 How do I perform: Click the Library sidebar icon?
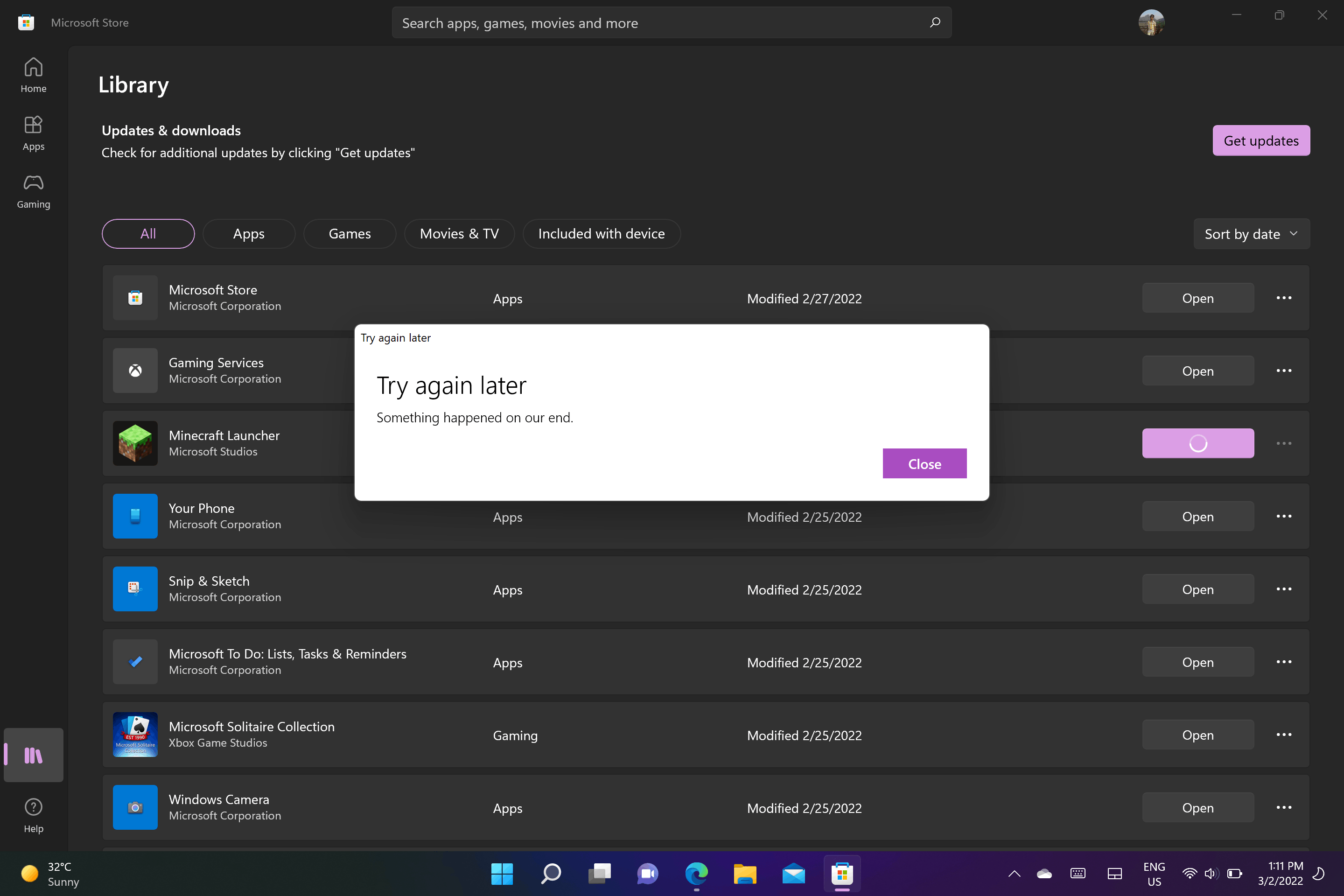(33, 755)
